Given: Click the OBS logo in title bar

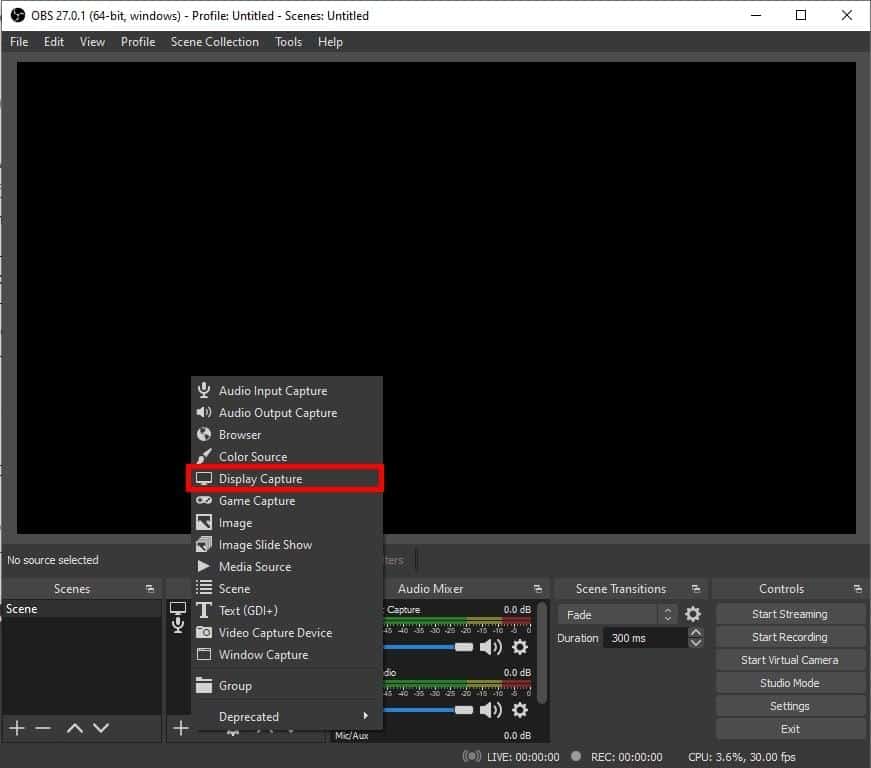Looking at the screenshot, I should click(18, 15).
